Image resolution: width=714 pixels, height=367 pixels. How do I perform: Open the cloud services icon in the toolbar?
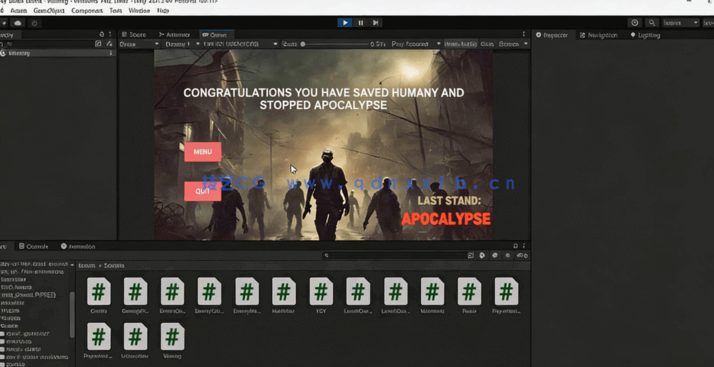click(18, 23)
